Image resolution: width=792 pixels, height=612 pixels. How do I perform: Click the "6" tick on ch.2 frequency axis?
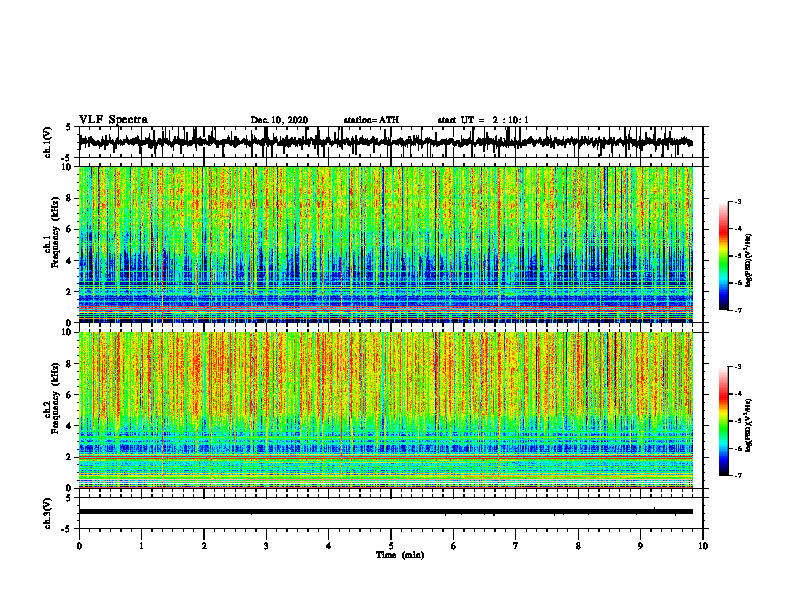70,395
